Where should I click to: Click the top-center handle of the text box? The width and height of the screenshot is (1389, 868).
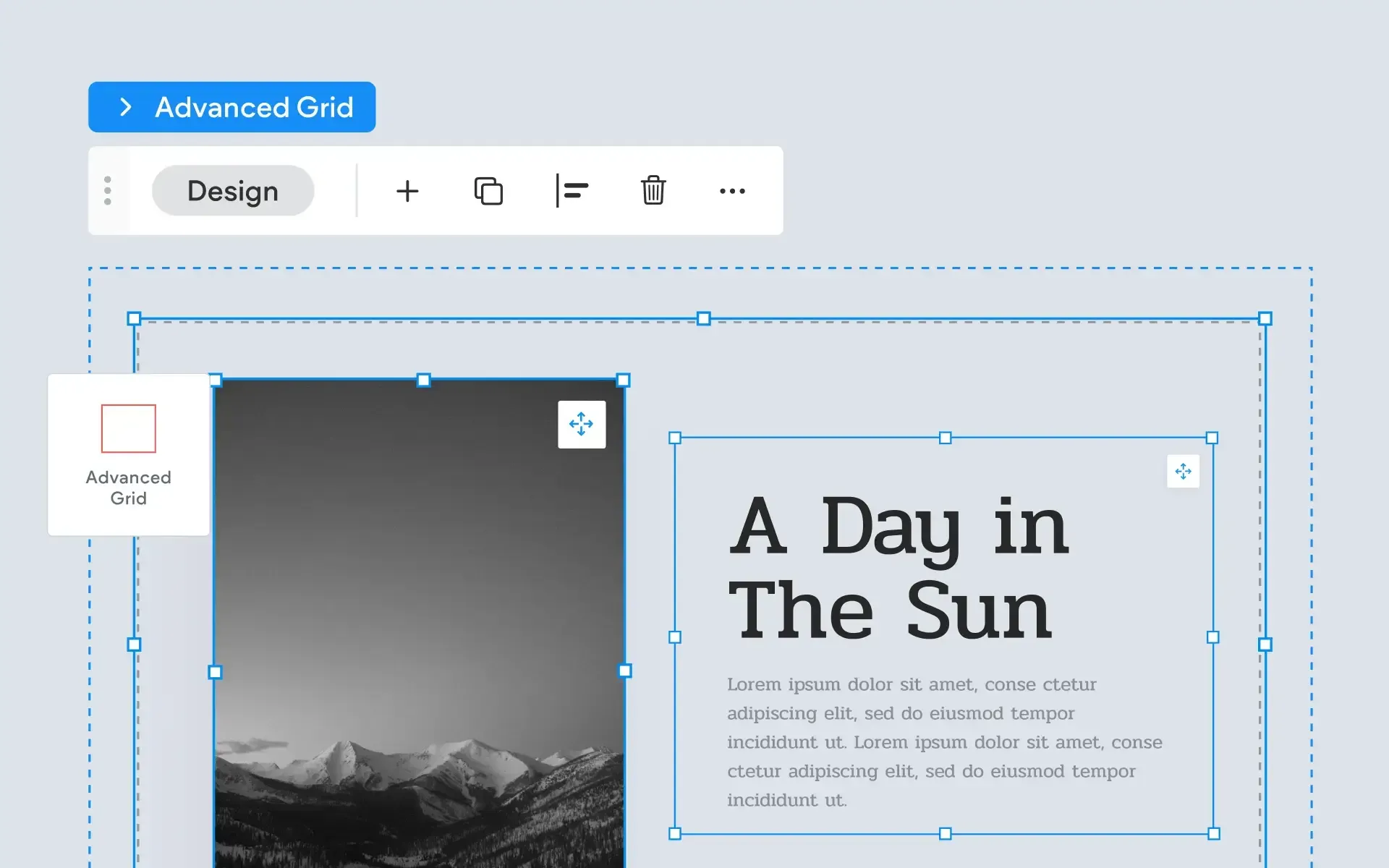tap(945, 438)
